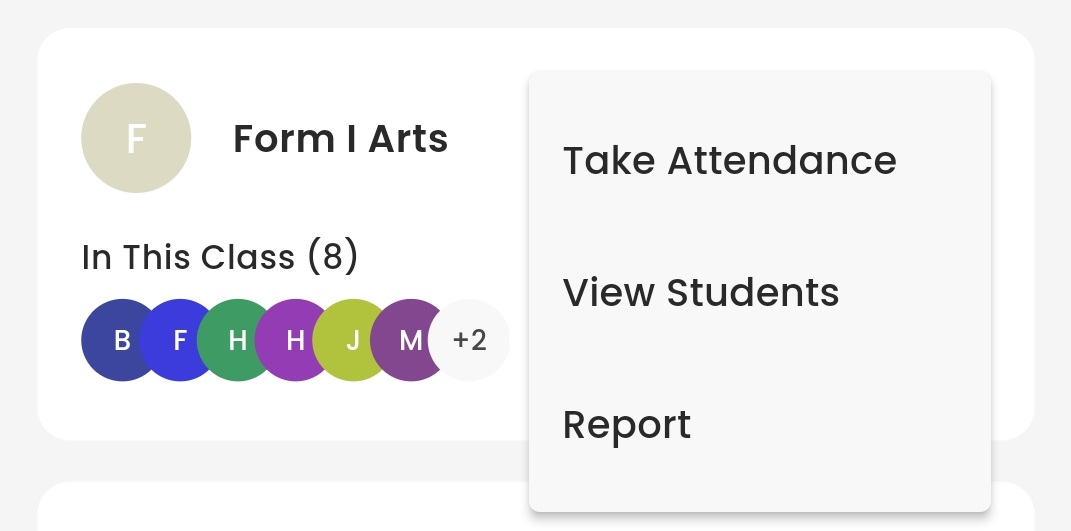Click empty white space under student avatars
The image size is (1071, 531).
(x=280, y=410)
